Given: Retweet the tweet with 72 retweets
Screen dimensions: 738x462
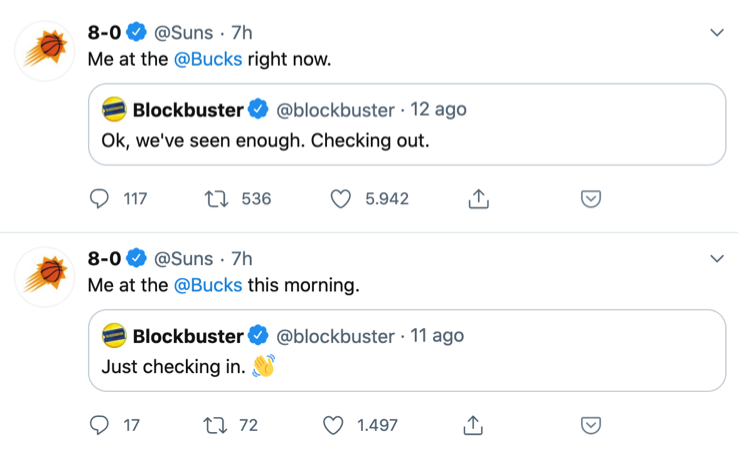Looking at the screenshot, I should click(x=216, y=425).
